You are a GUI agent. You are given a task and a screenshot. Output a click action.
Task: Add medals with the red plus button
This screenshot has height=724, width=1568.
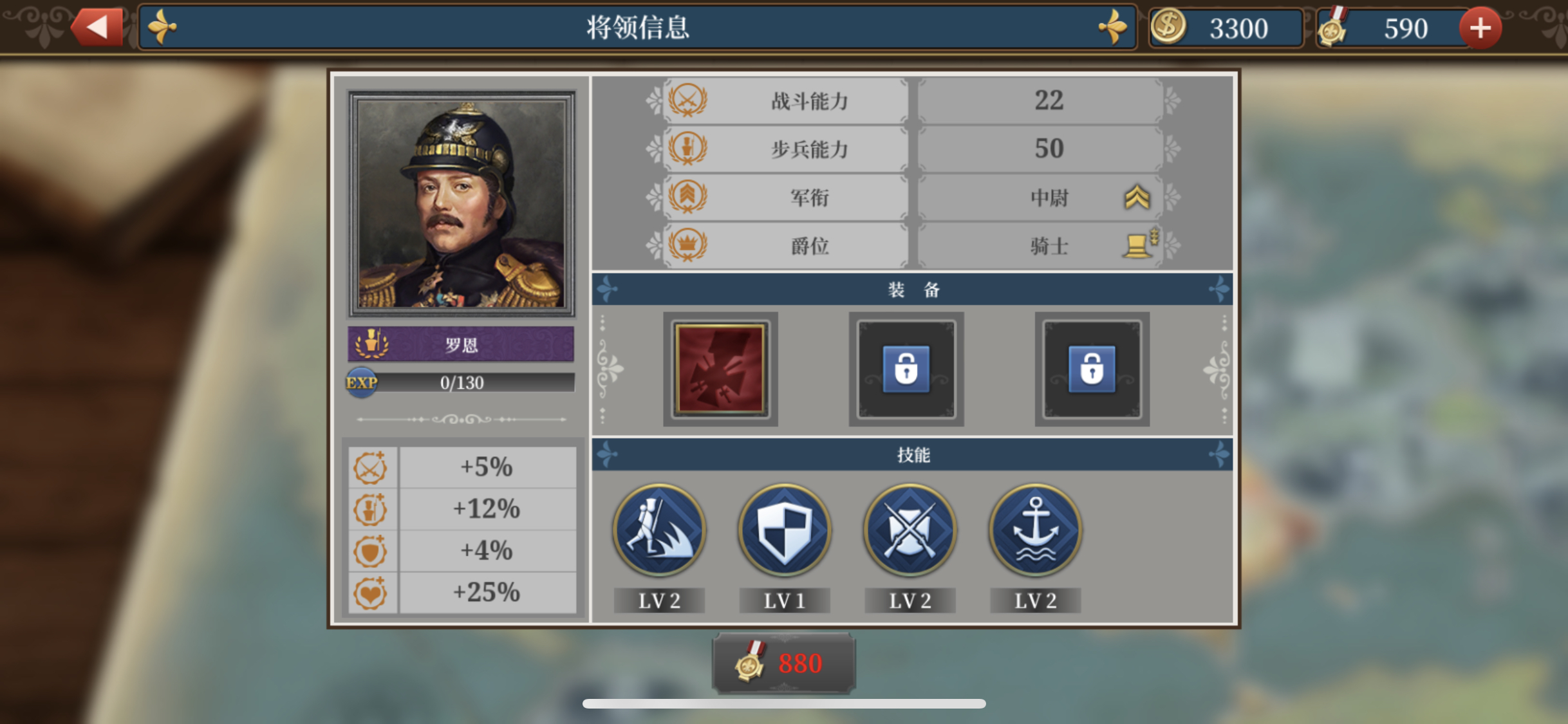click(1480, 28)
